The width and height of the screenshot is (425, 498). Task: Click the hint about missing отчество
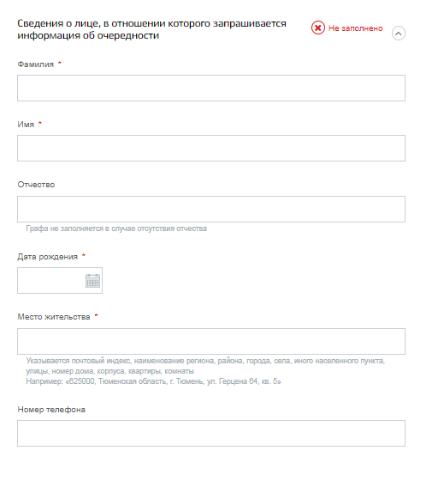tap(116, 229)
